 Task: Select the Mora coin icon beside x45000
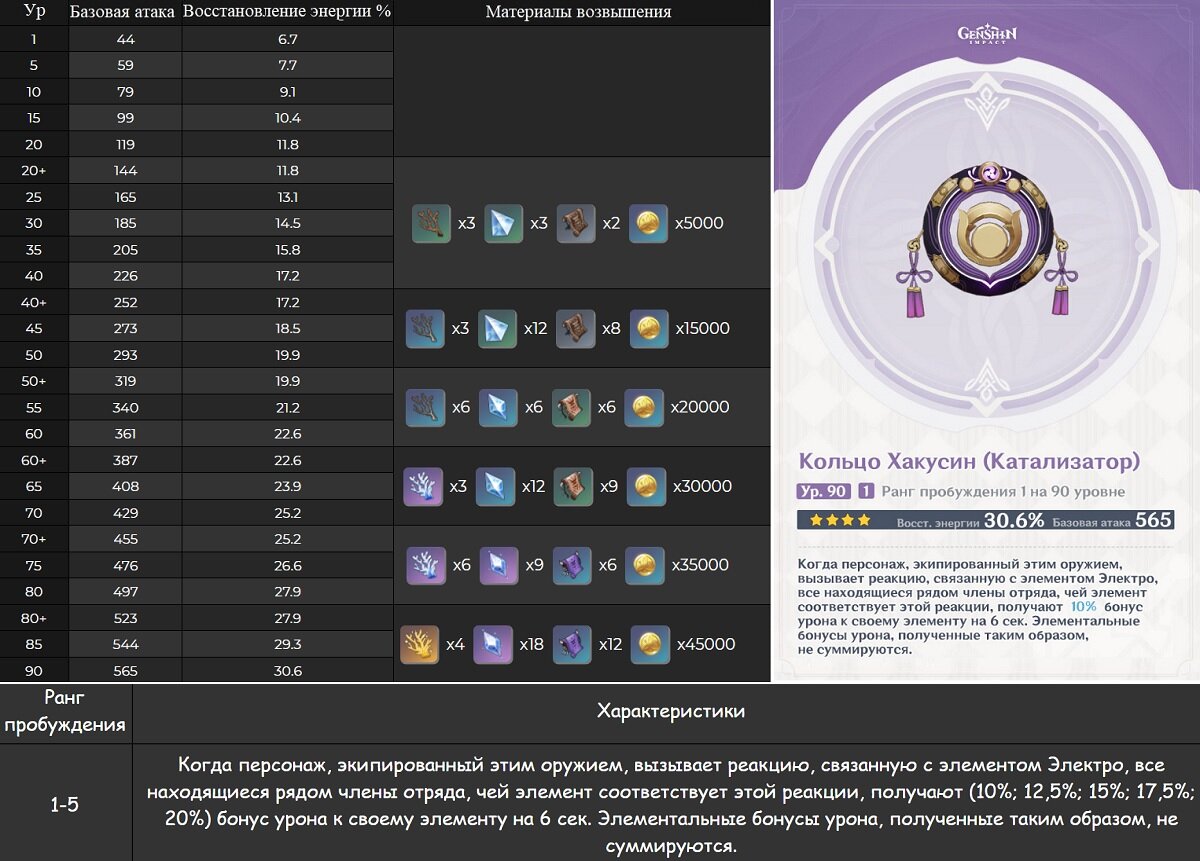(x=649, y=644)
